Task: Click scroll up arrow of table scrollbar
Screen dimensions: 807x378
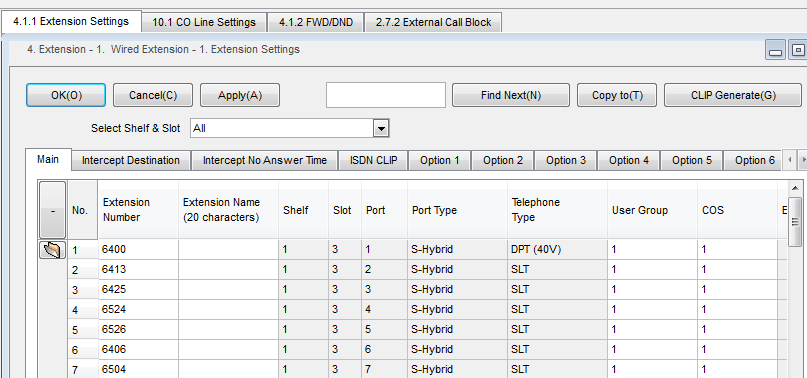Action: click(795, 188)
